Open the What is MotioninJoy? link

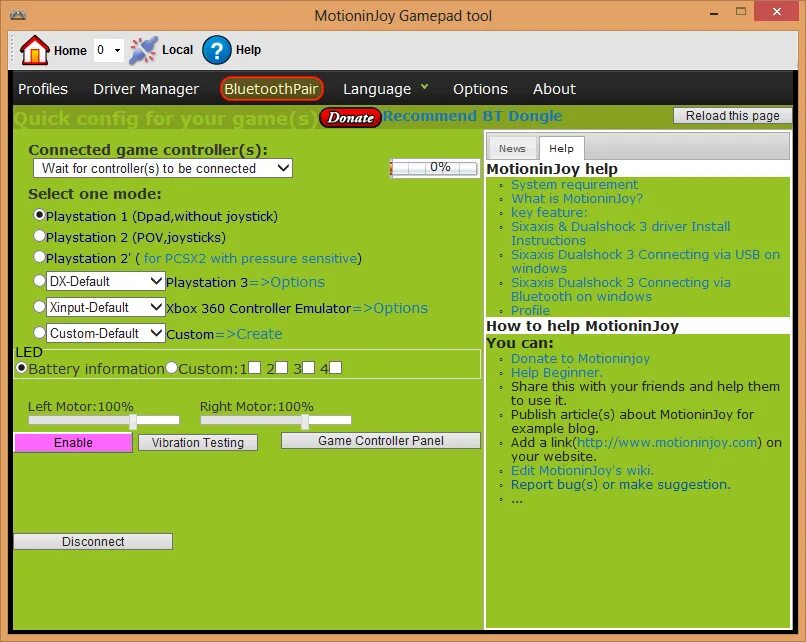tap(577, 198)
